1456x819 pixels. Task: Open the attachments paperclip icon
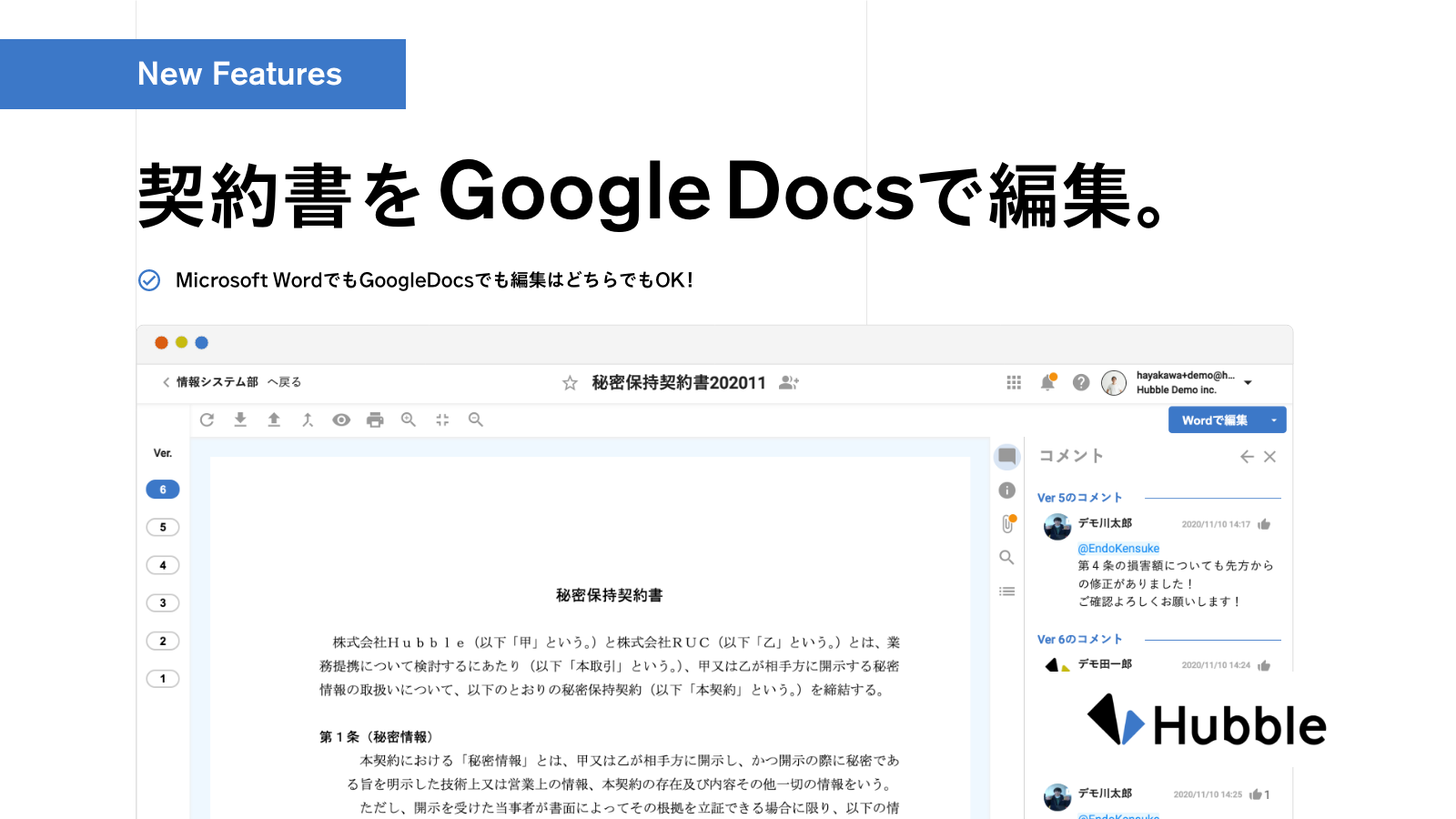point(1007,523)
